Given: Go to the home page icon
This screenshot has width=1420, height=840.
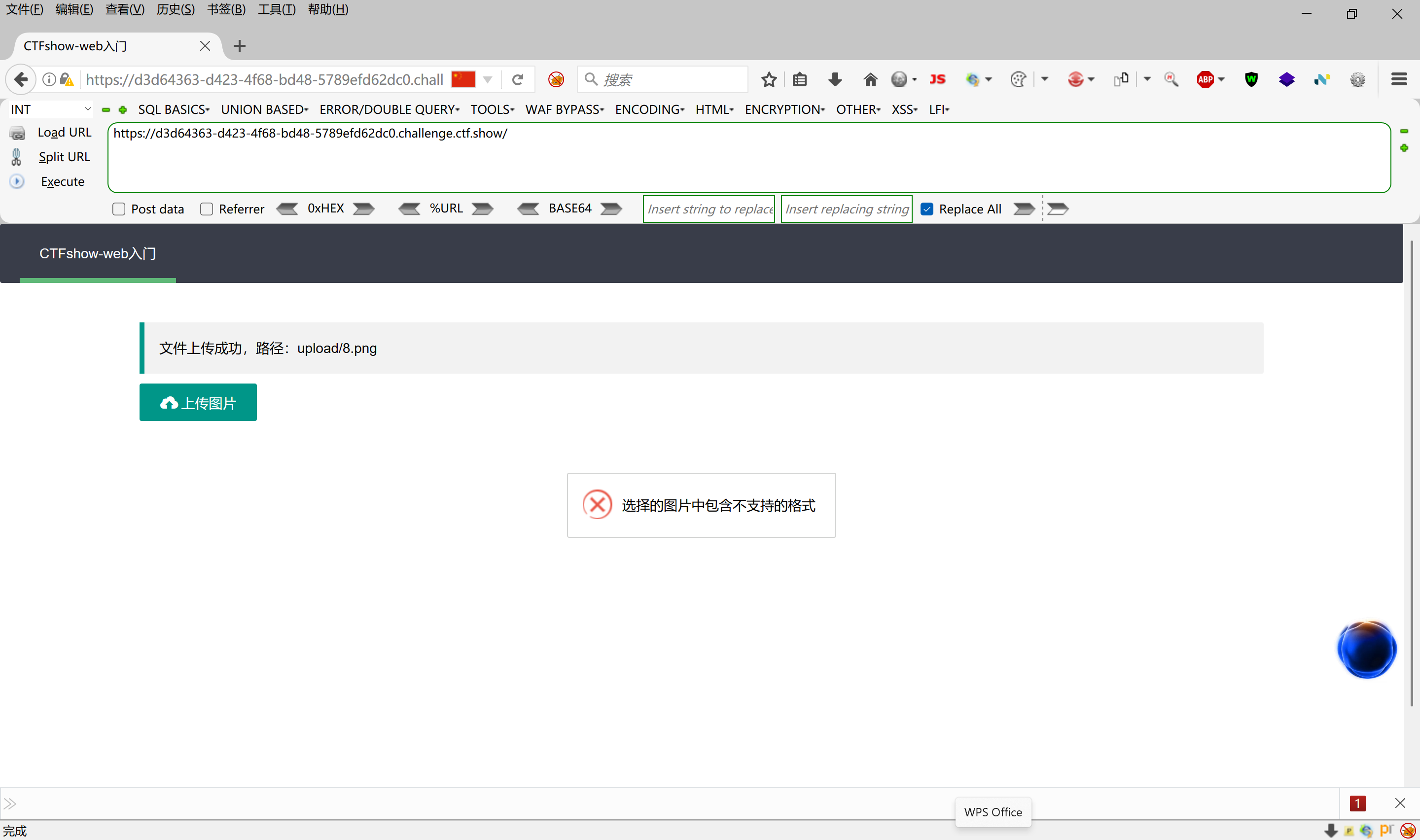Looking at the screenshot, I should click(x=870, y=80).
